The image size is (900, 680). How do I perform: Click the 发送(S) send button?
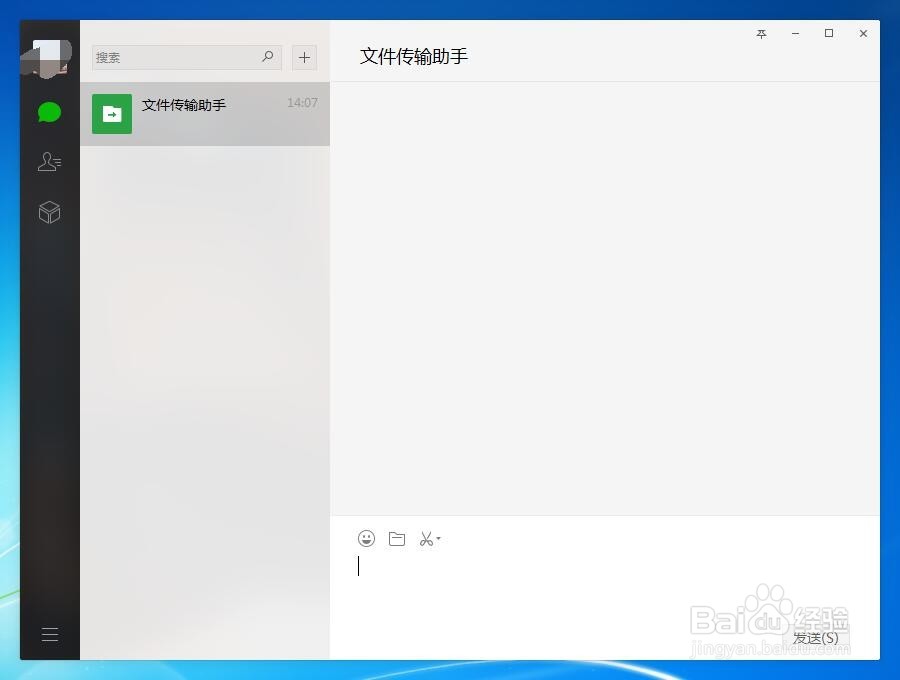(x=816, y=638)
